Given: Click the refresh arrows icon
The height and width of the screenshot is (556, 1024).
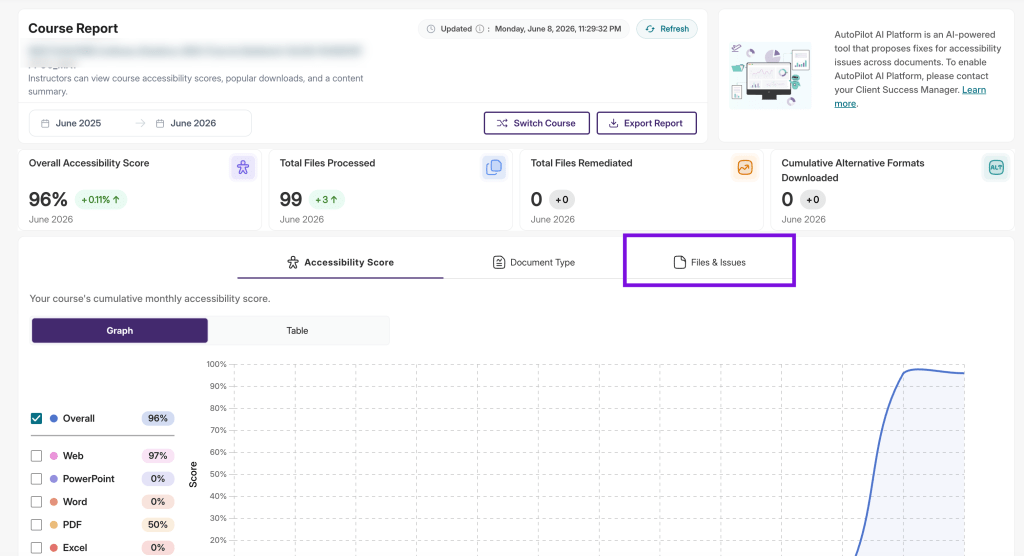Looking at the screenshot, I should point(650,29).
